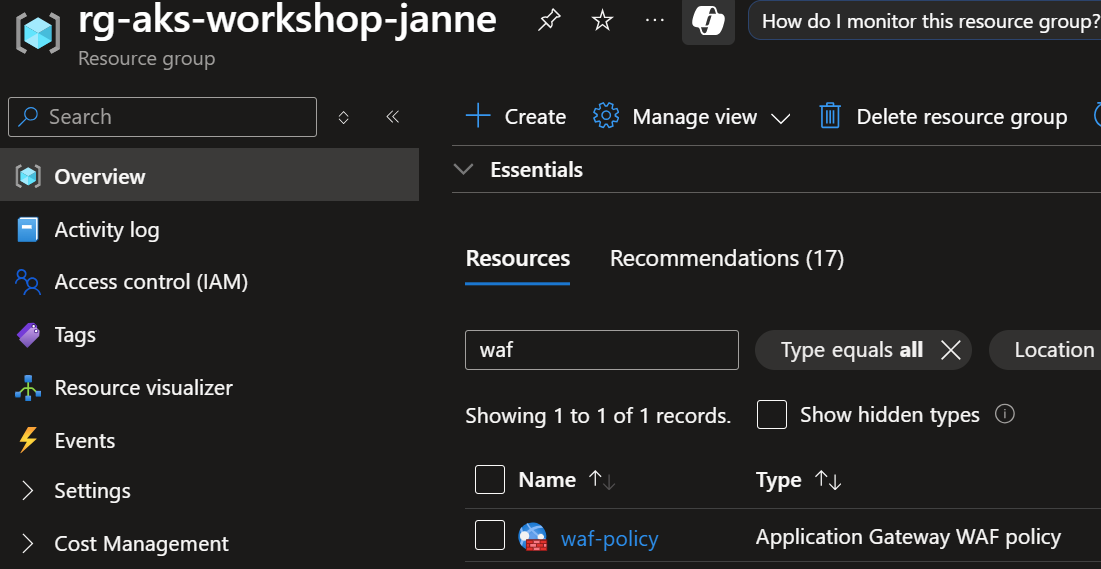The width and height of the screenshot is (1101, 569).
Task: Open Activity log in sidebar
Action: coord(106,230)
